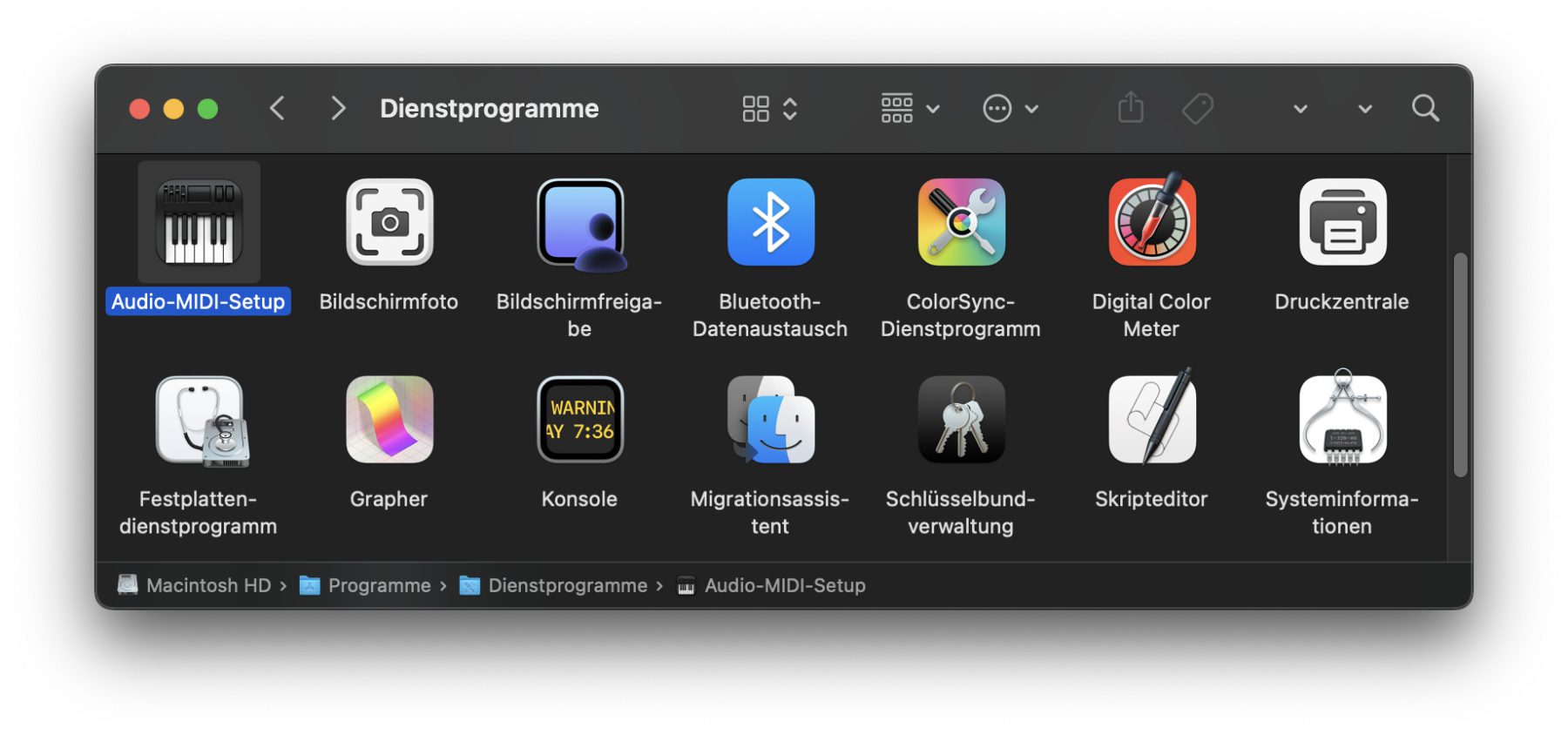This screenshot has height=735, width=1568.
Task: Click the vertical scrollbar thumb
Action: 1460,365
